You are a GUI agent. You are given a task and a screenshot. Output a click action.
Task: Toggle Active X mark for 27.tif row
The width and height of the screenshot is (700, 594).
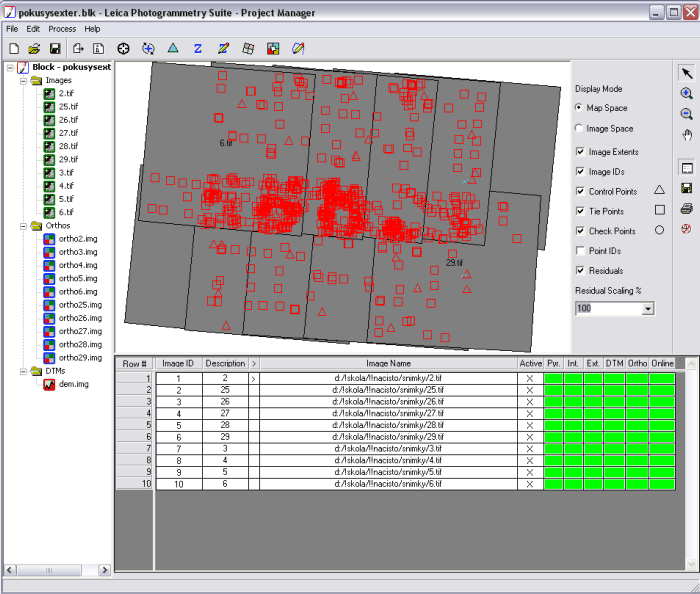click(530, 414)
